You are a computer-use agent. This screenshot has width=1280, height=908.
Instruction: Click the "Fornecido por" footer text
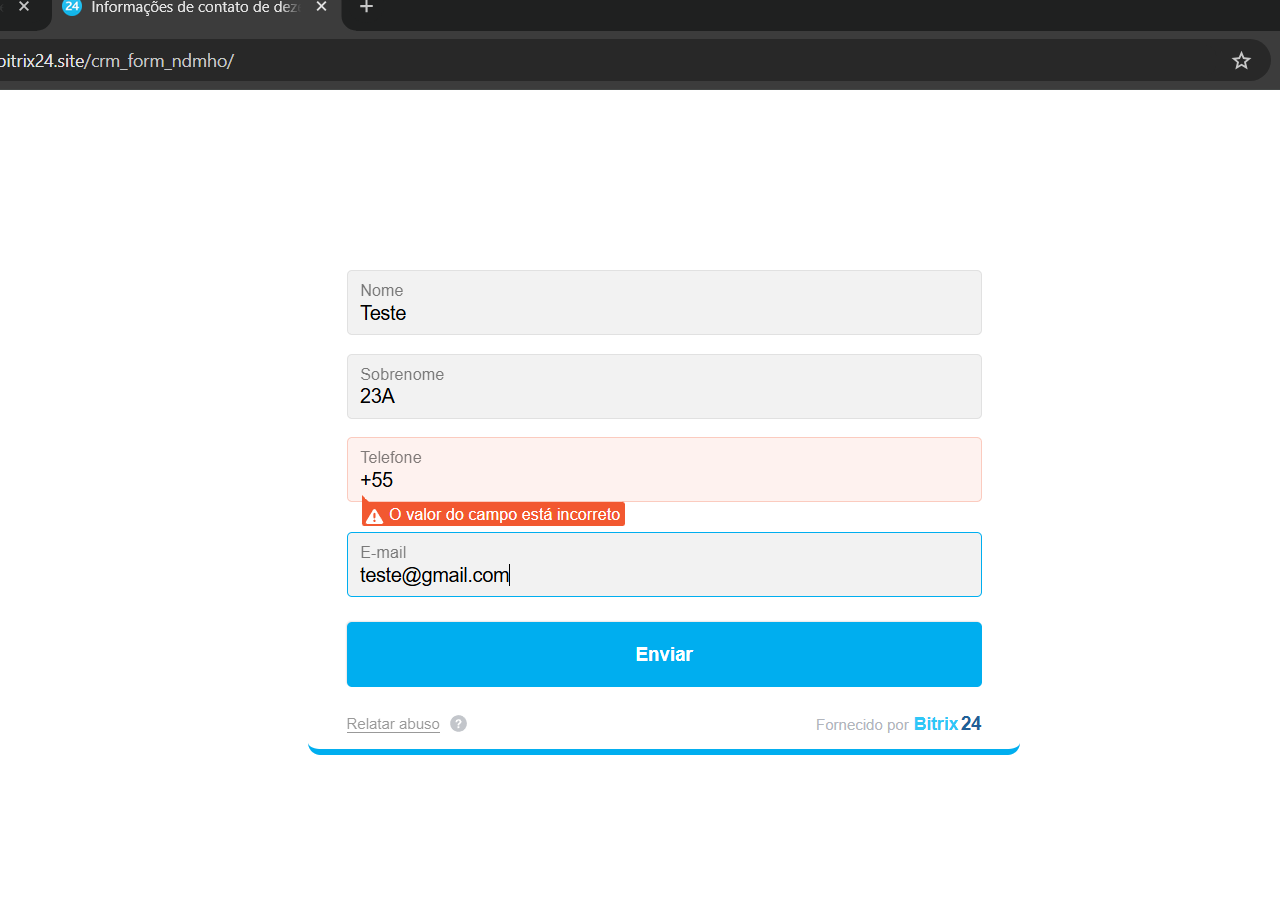point(861,725)
